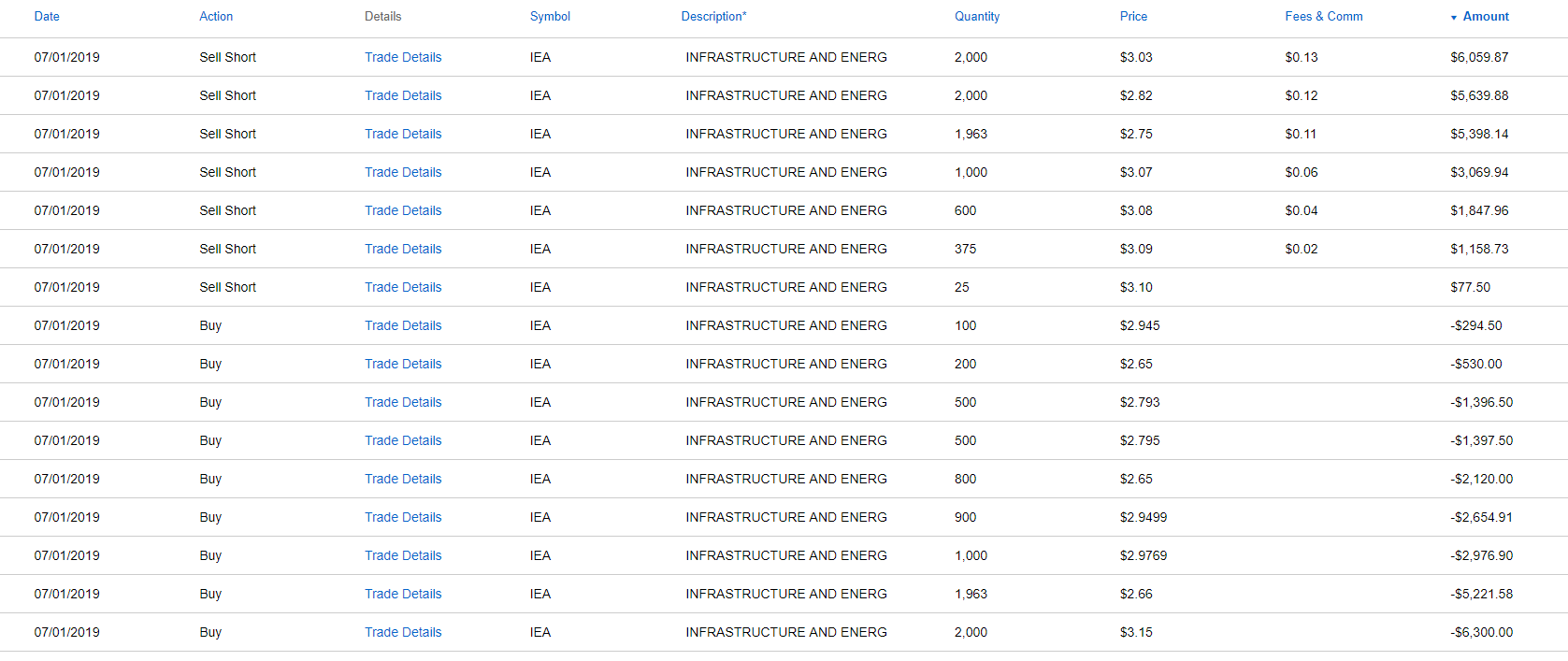The height and width of the screenshot is (661, 1568).
Task: Click the Amount column header text
Action: pyautogui.click(x=1486, y=17)
